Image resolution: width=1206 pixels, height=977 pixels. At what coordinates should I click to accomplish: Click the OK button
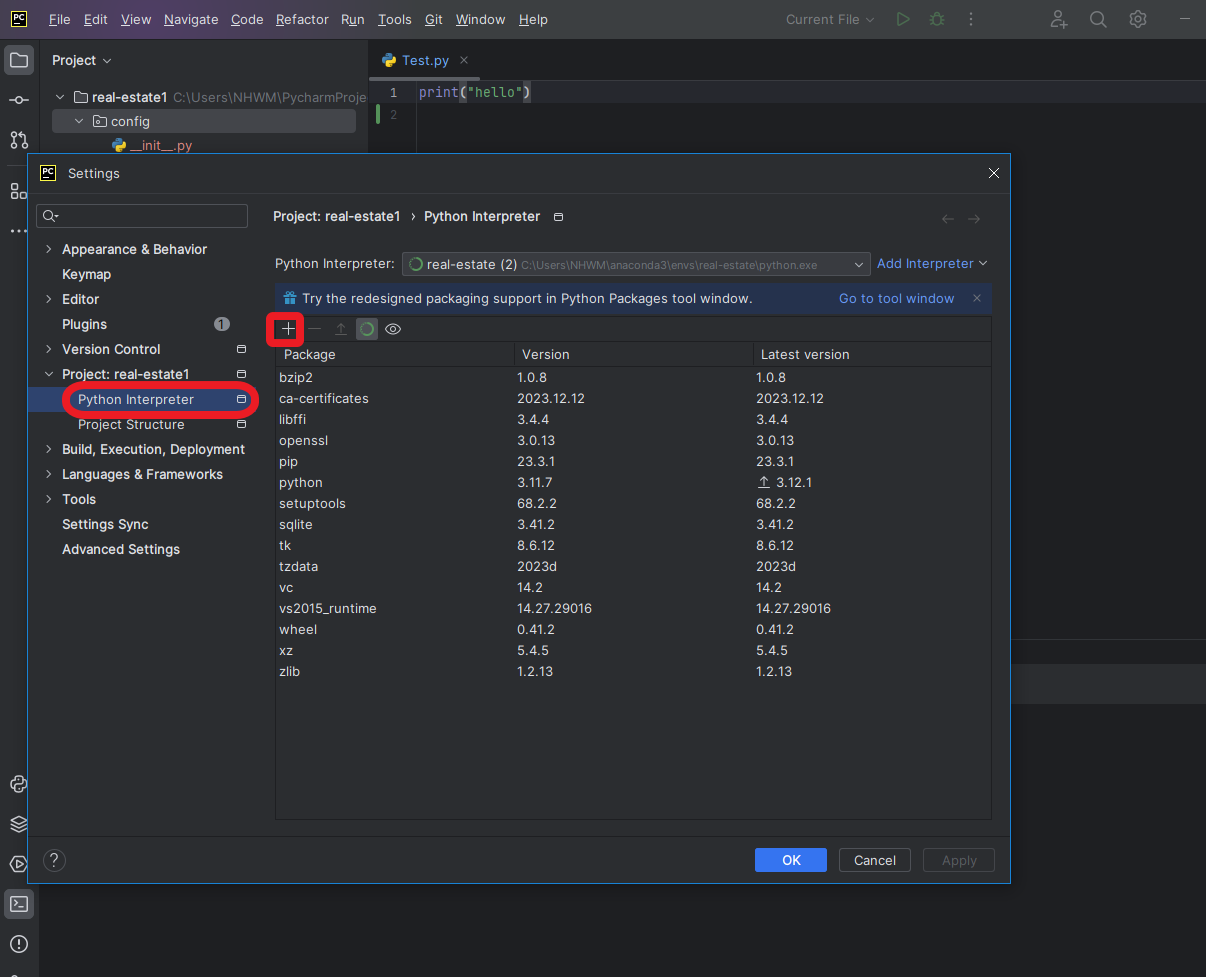click(791, 860)
